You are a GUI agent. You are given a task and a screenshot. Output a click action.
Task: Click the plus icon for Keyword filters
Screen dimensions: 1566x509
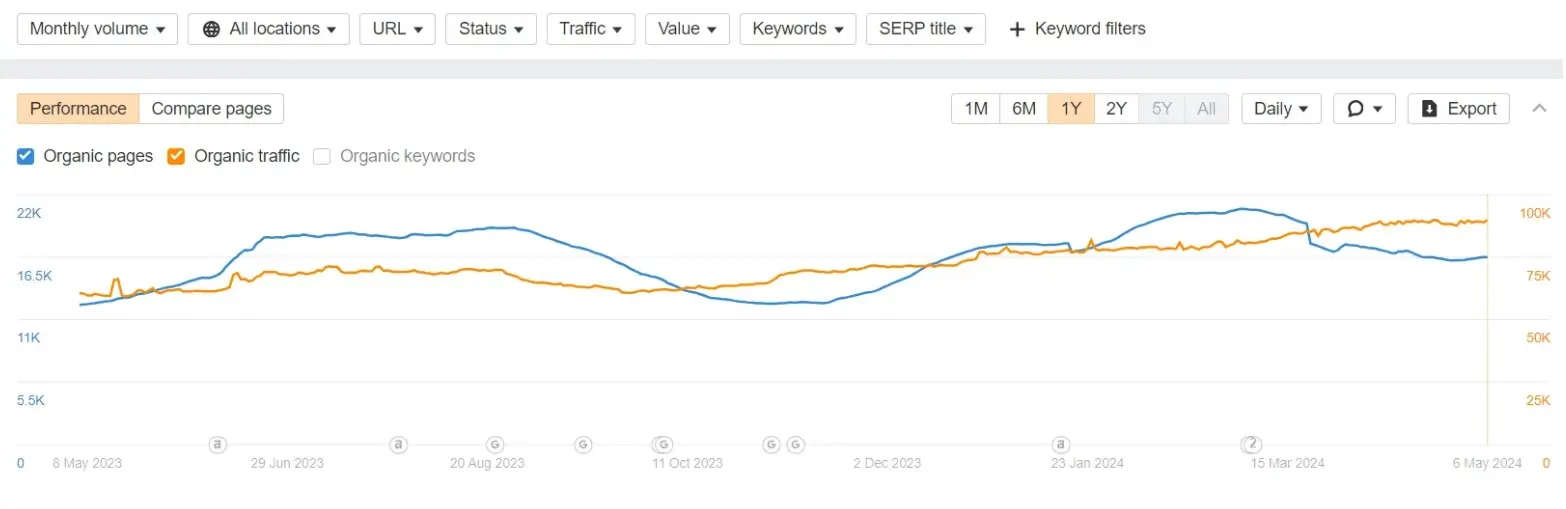pyautogui.click(x=1017, y=29)
